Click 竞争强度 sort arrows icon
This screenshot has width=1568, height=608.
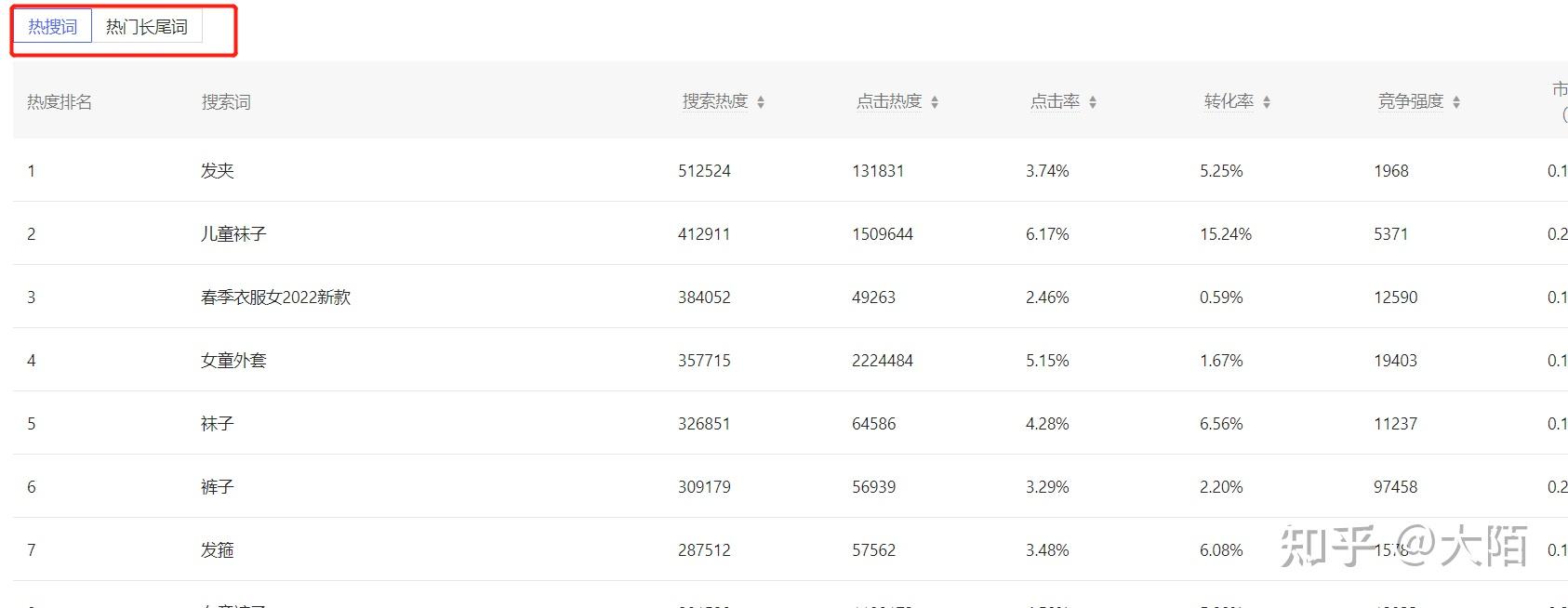pyautogui.click(x=1456, y=102)
